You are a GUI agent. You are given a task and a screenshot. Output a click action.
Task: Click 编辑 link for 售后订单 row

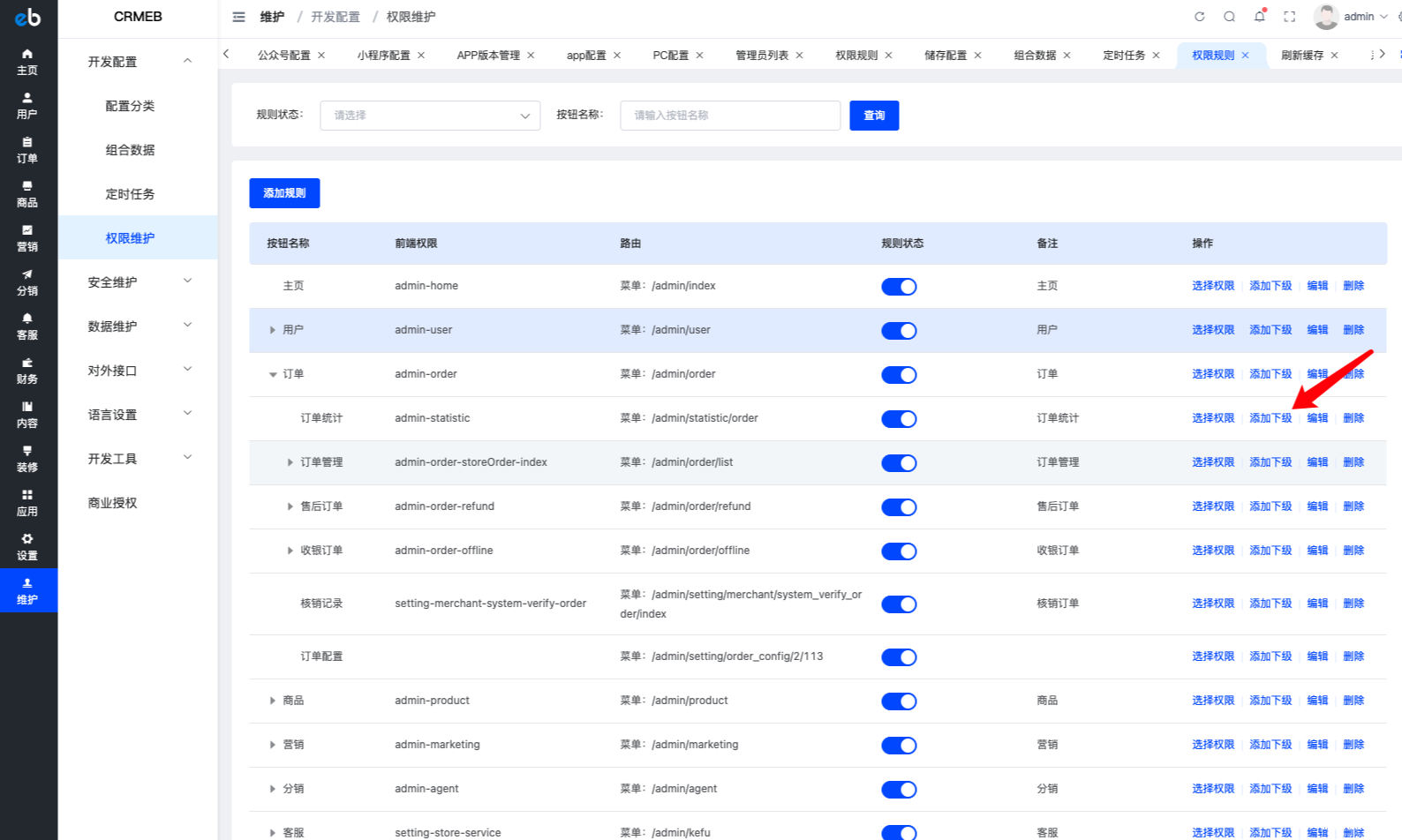click(1317, 506)
